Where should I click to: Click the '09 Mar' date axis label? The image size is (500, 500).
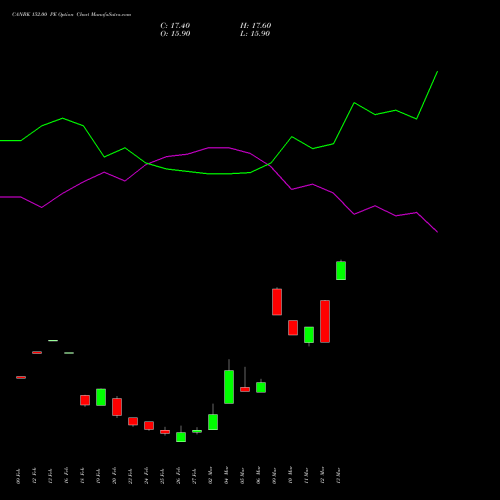point(274,475)
